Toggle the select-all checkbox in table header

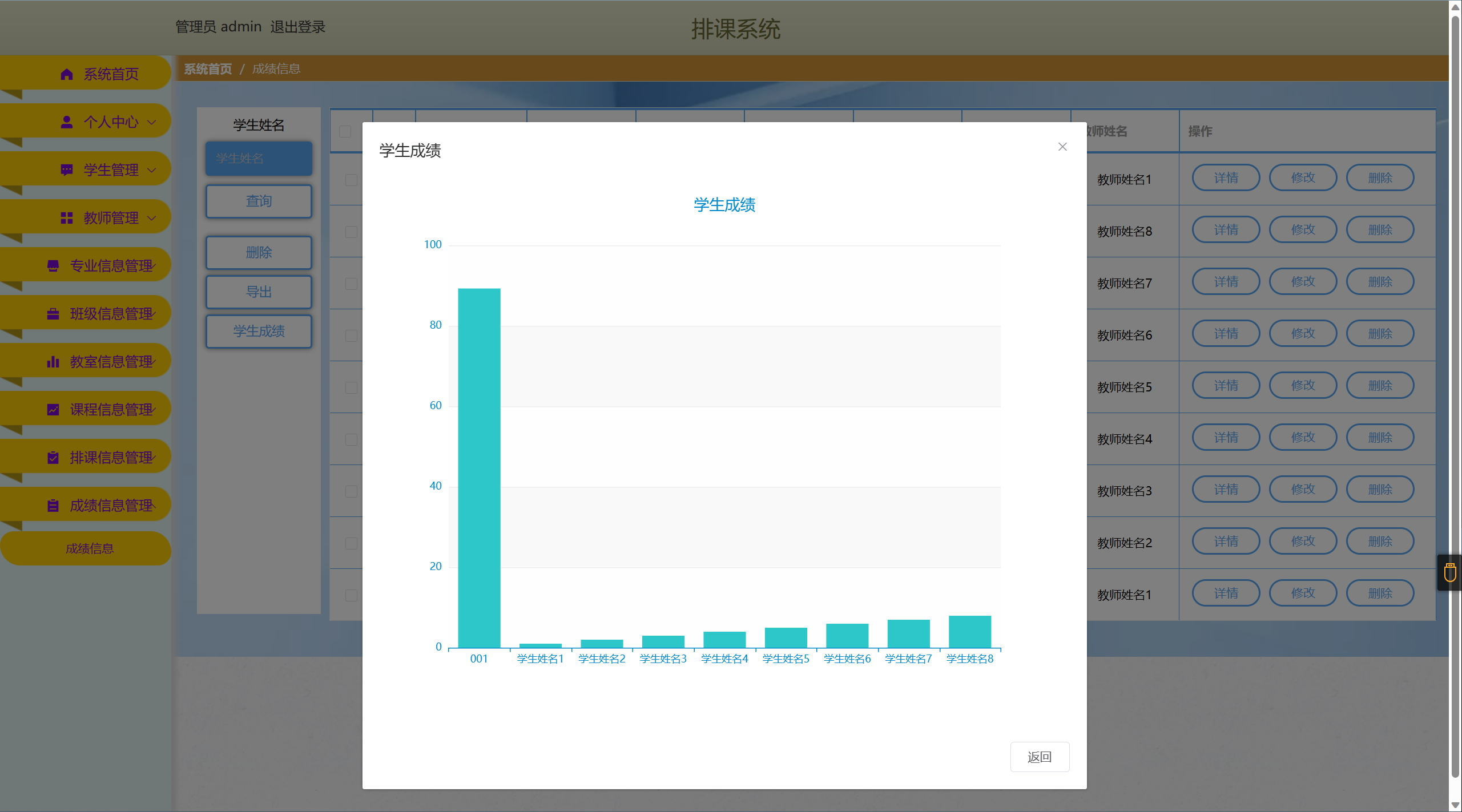tap(345, 132)
